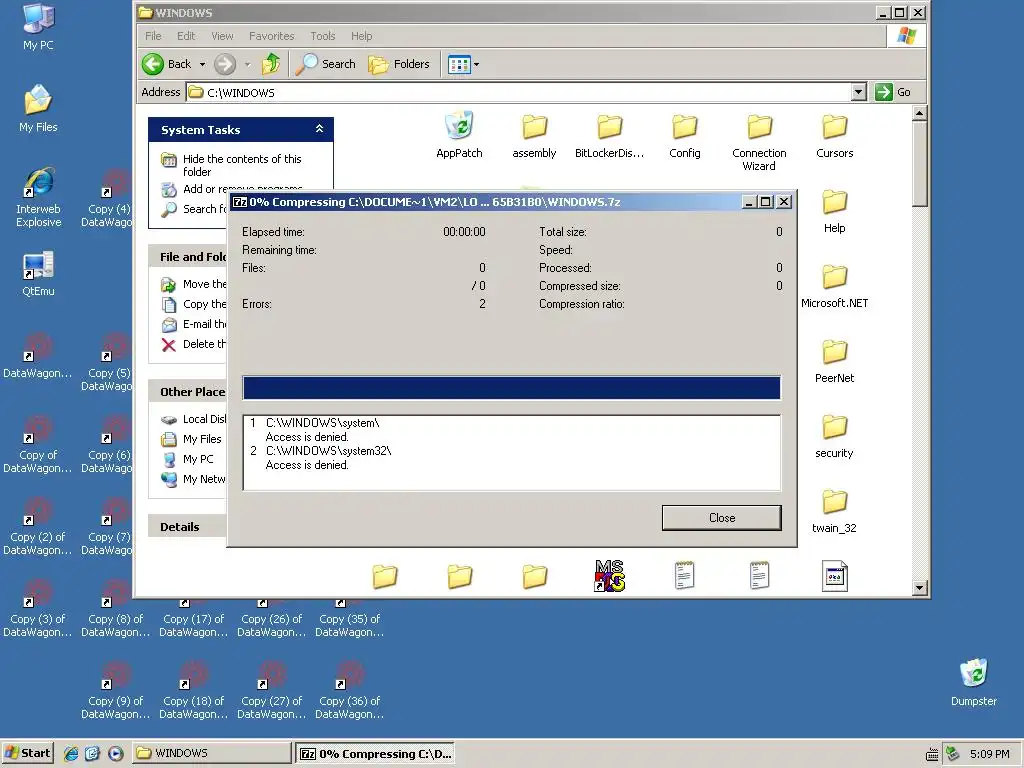Open Copy (17) of DataWagon shortcut
Image resolution: width=1024 pixels, height=768 pixels.
click(x=193, y=618)
